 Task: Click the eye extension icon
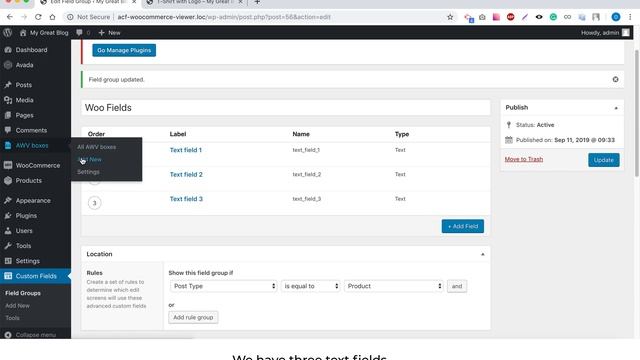[x=539, y=17]
